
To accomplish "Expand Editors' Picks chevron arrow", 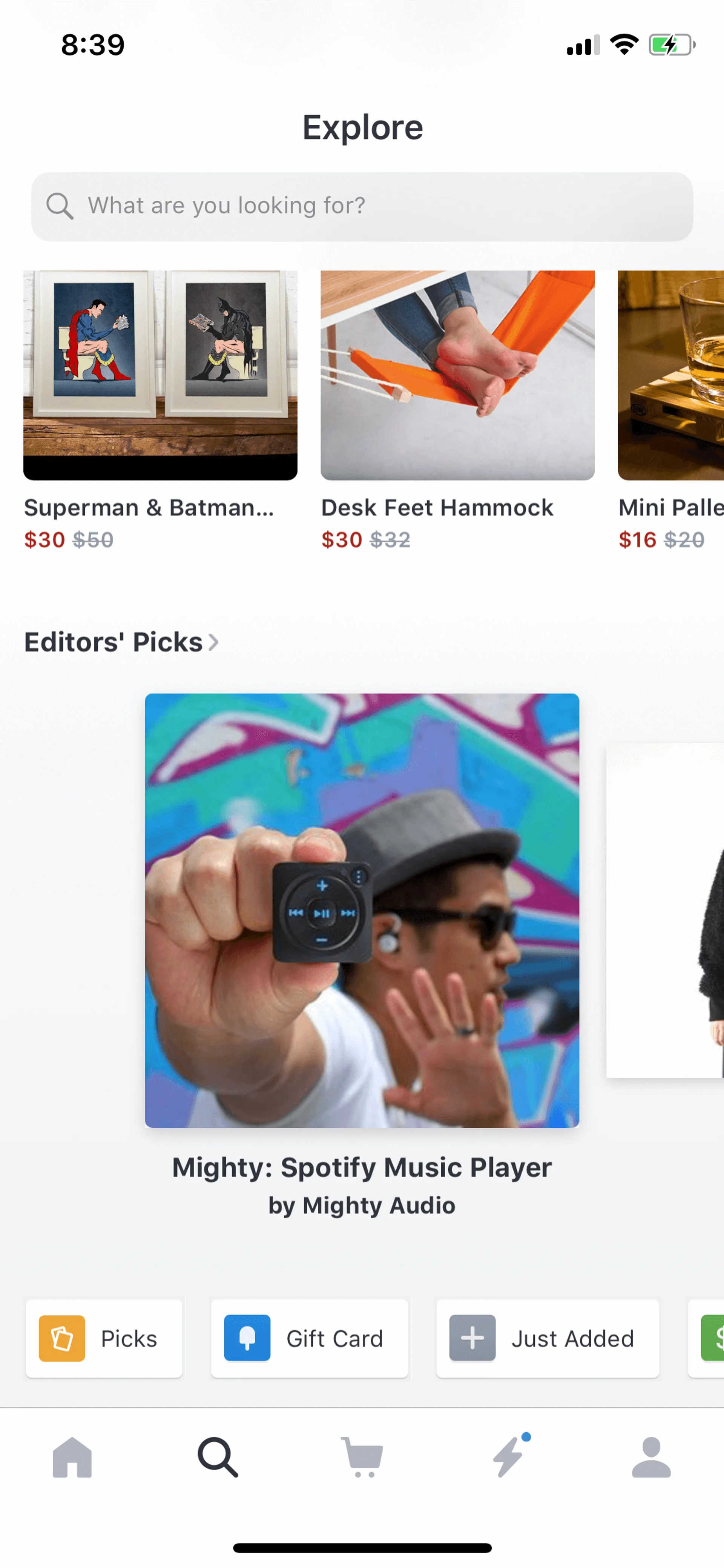I will click(213, 642).
